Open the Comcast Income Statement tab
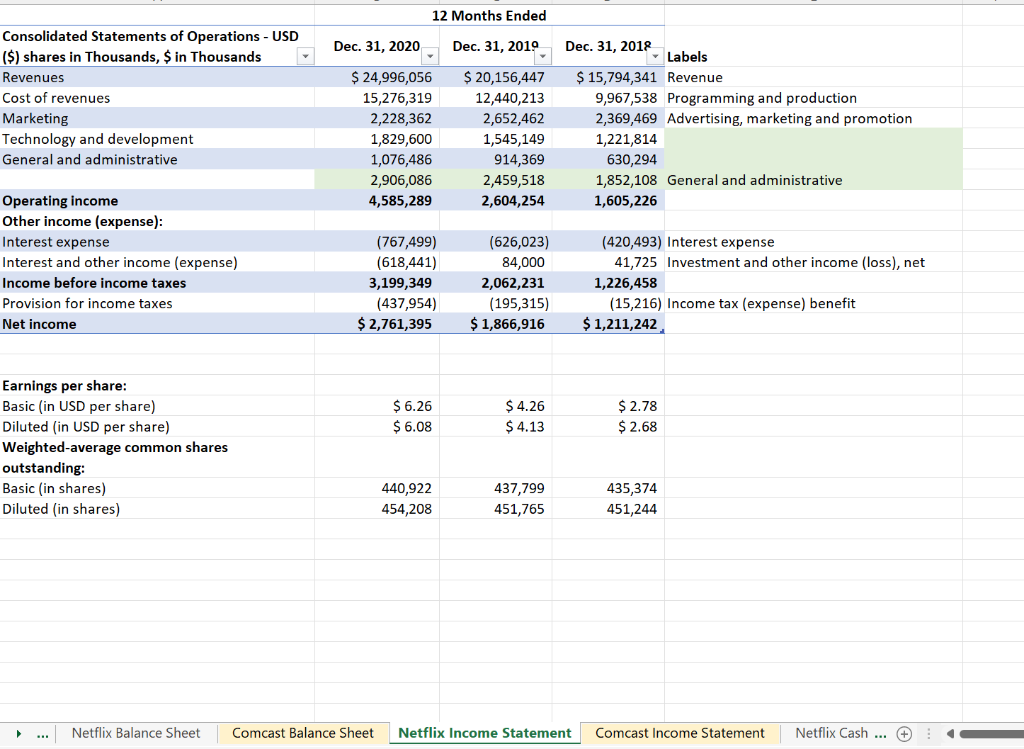Viewport: 1024px width, 749px height. pos(680,733)
